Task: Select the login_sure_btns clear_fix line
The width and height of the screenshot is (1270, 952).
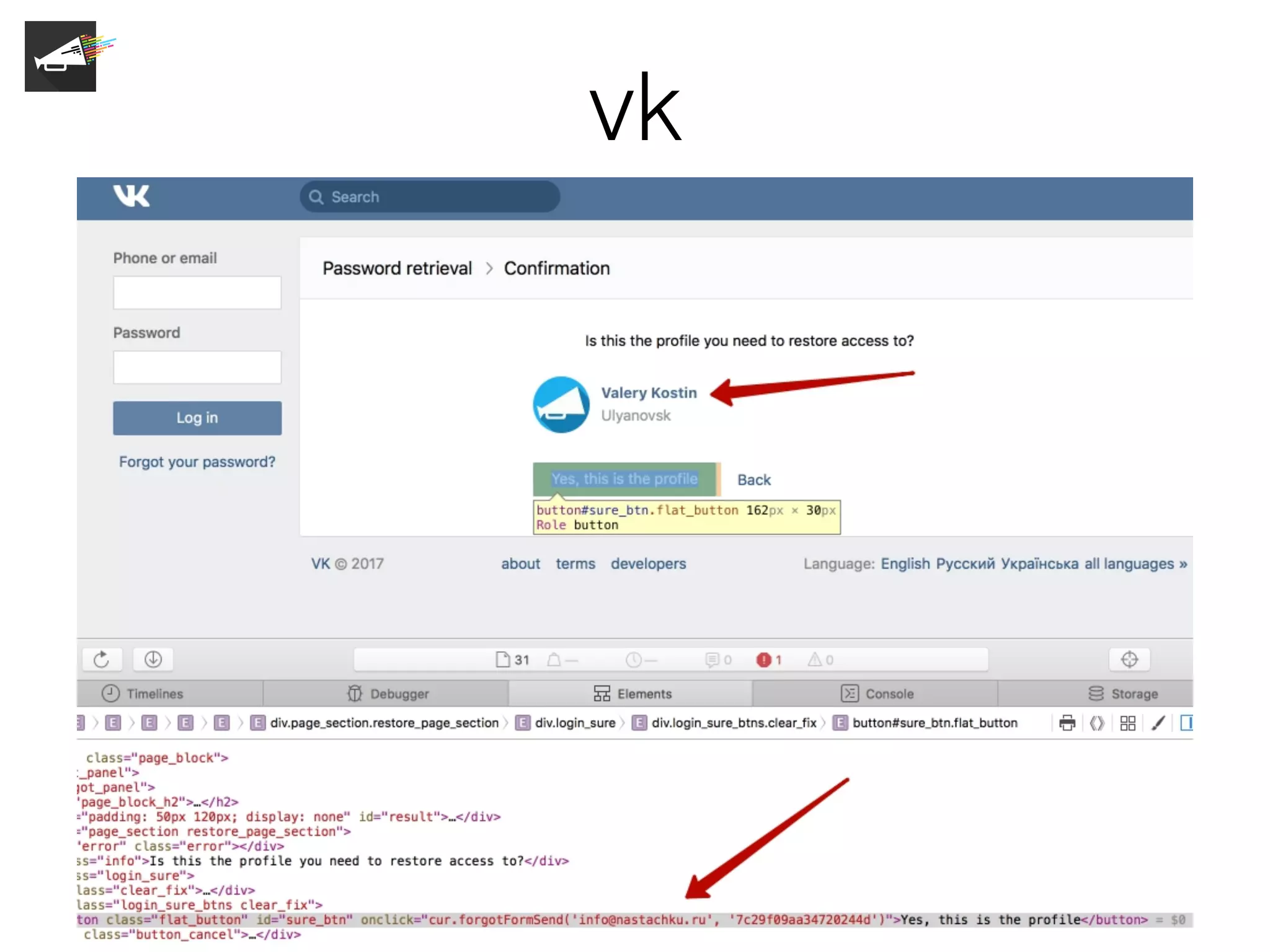Action: coord(200,905)
